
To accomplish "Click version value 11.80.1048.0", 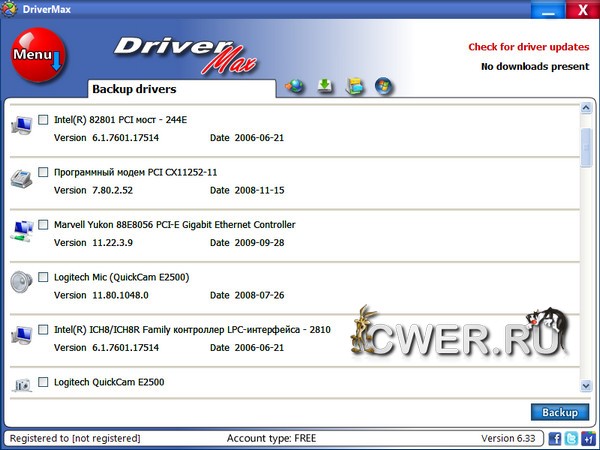I will point(120,295).
